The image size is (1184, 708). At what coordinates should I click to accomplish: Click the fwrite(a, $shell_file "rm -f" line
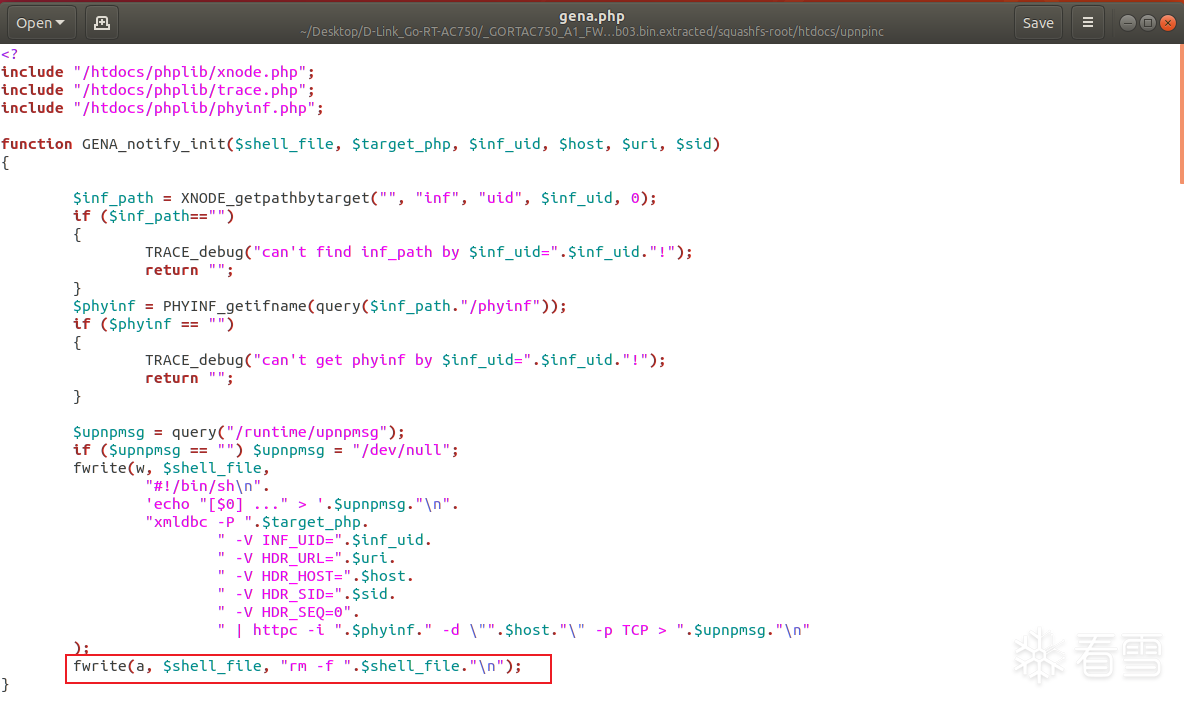coord(298,666)
